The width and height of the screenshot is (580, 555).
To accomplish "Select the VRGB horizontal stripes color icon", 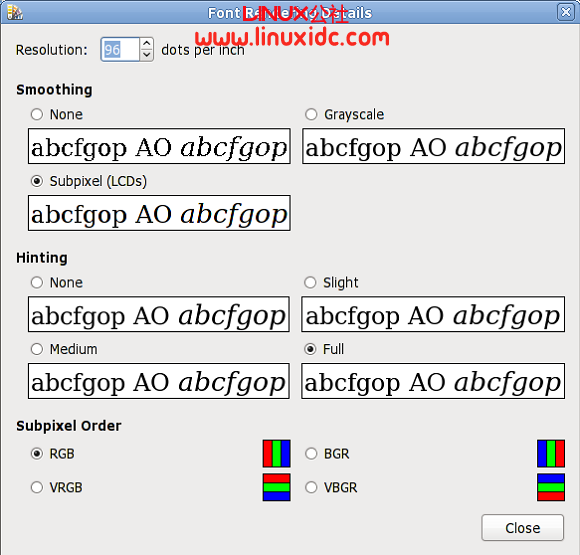I will click(x=276, y=487).
